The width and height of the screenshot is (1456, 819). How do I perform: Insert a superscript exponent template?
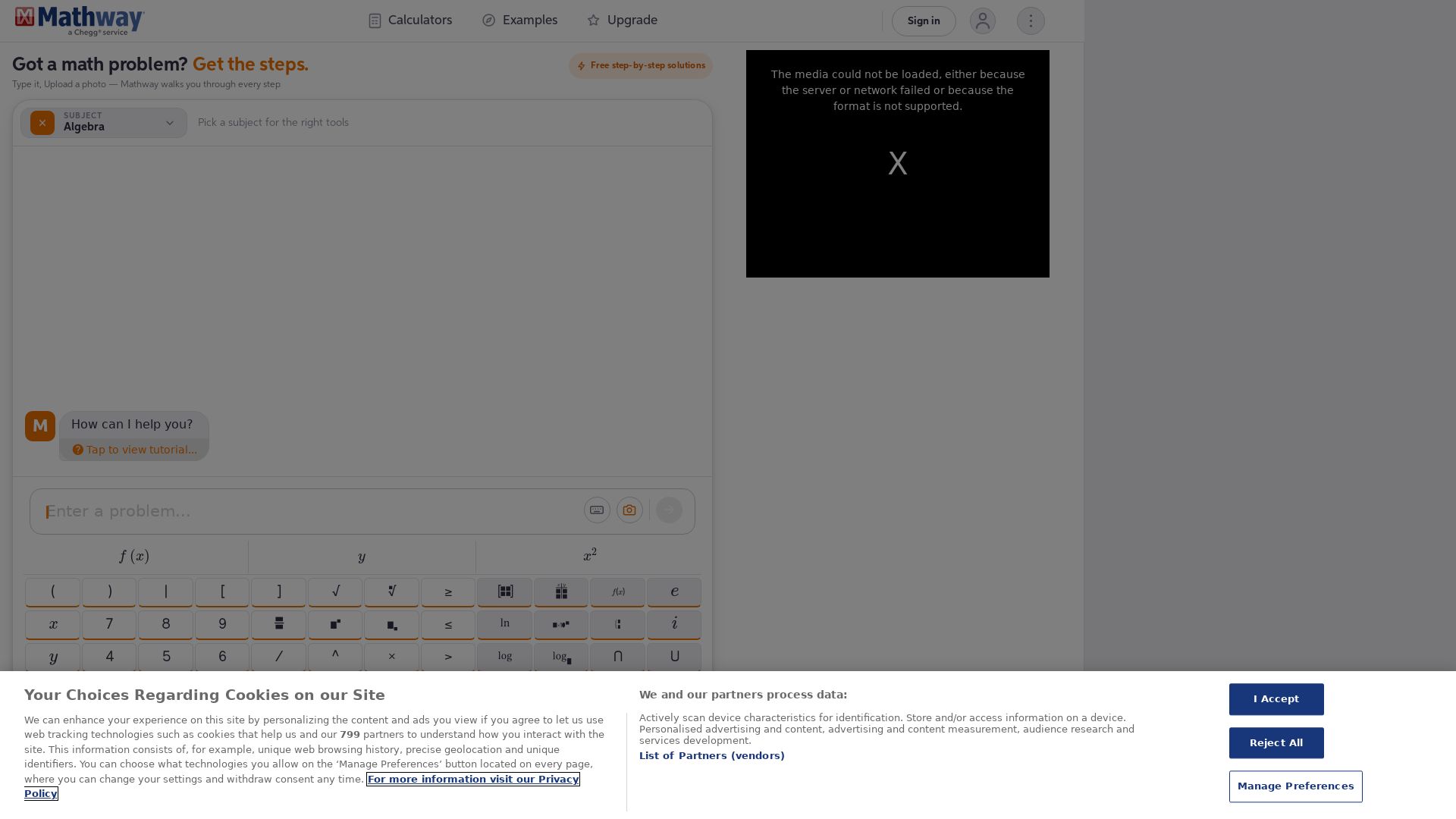click(335, 624)
